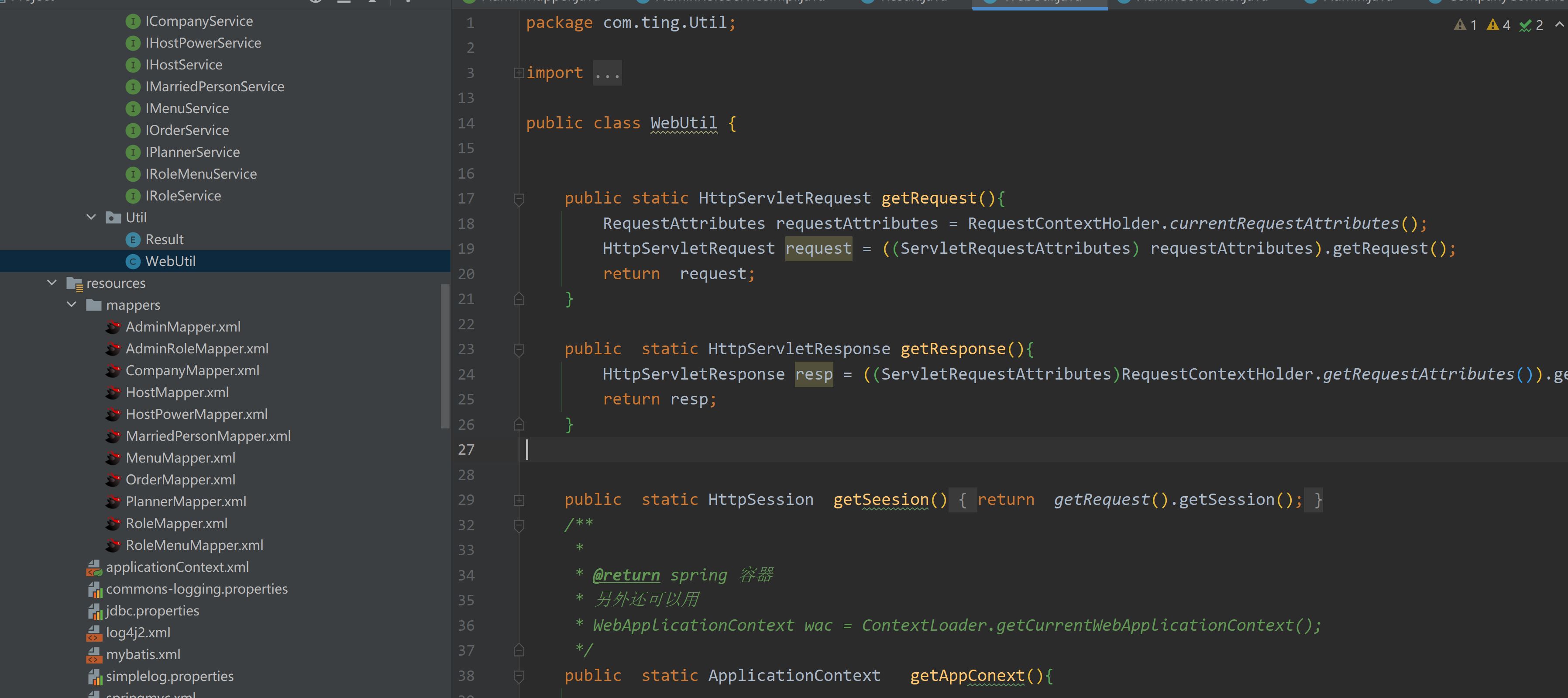Select the IPlannerService interface
The image size is (1568, 698).
[193, 152]
